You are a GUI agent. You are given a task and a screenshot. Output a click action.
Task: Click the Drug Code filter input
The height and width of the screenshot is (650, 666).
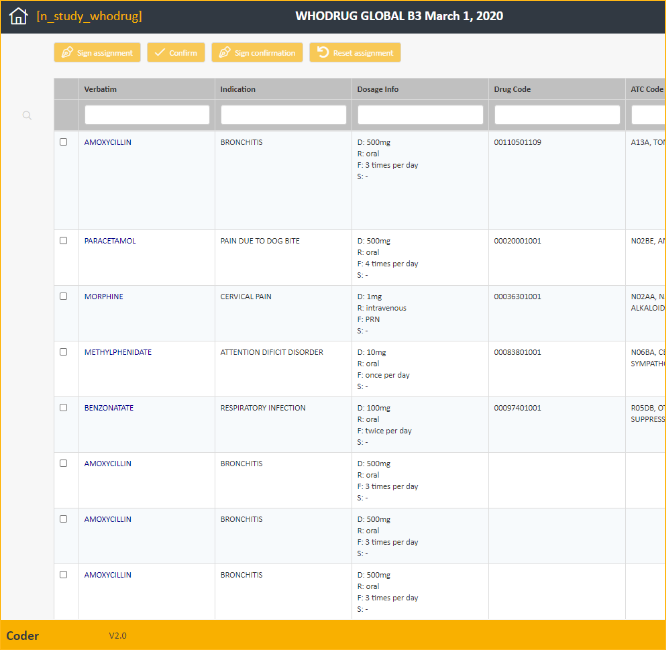tap(557, 115)
